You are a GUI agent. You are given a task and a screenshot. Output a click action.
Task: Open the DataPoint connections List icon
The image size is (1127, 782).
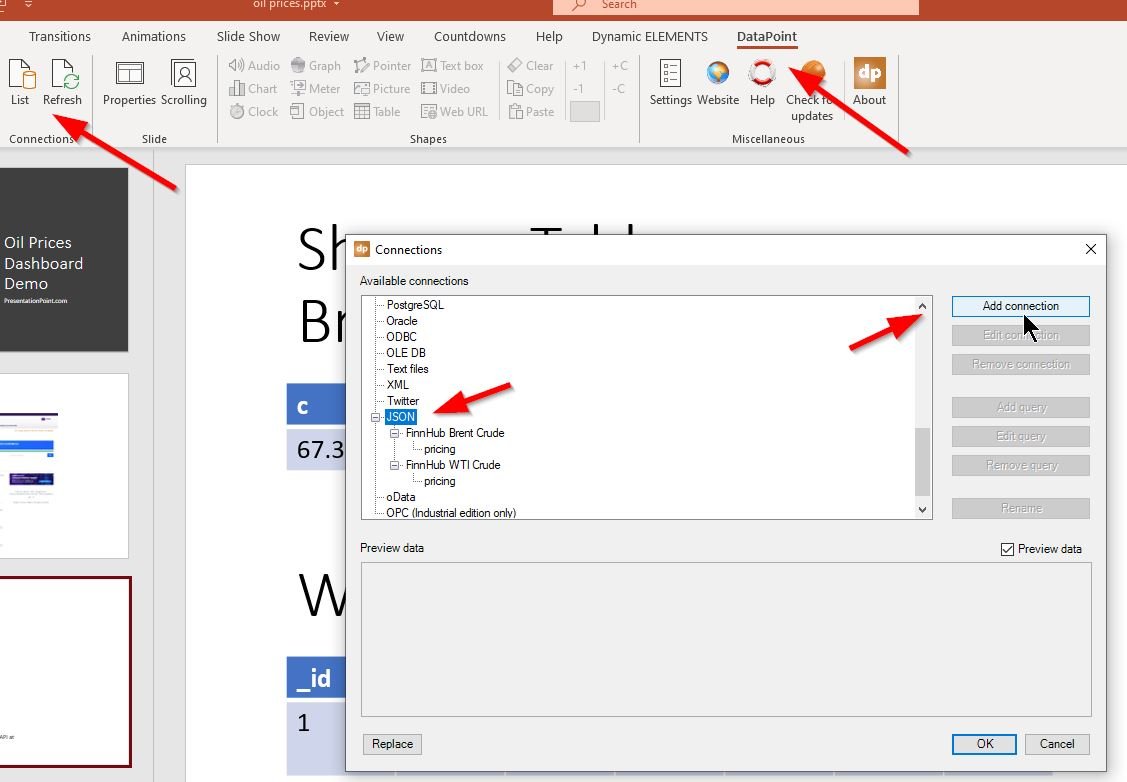[x=20, y=82]
